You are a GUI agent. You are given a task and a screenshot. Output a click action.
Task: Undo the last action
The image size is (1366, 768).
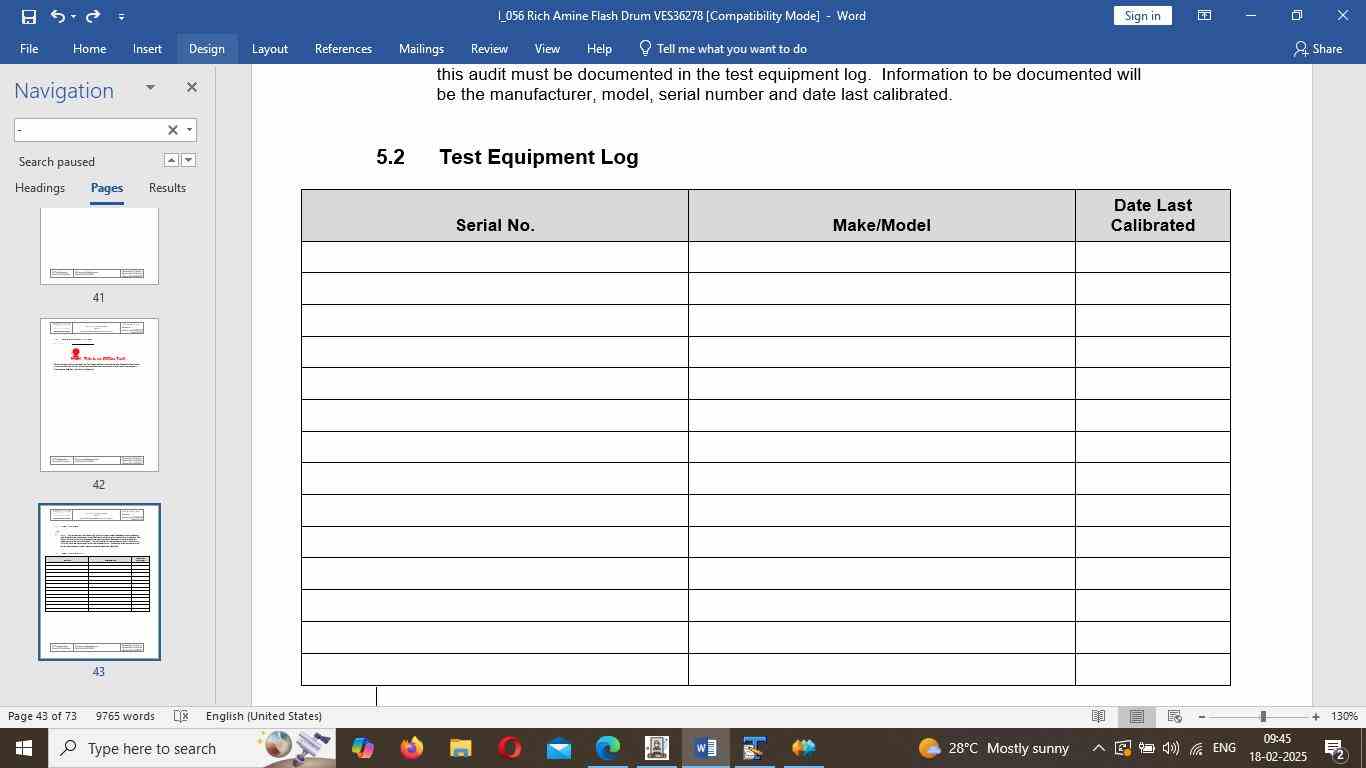click(58, 16)
